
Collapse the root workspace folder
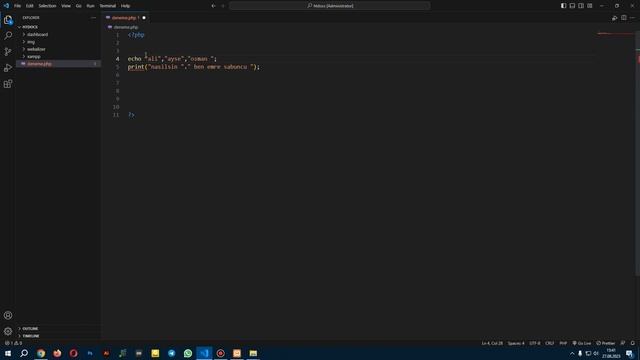pos(30,27)
